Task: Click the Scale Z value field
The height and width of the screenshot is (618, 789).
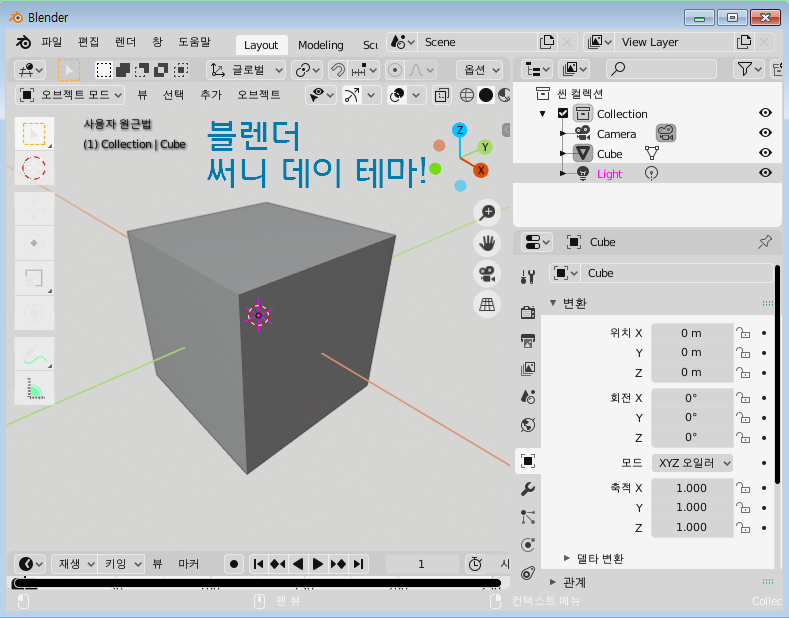Action: pyautogui.click(x=692, y=527)
